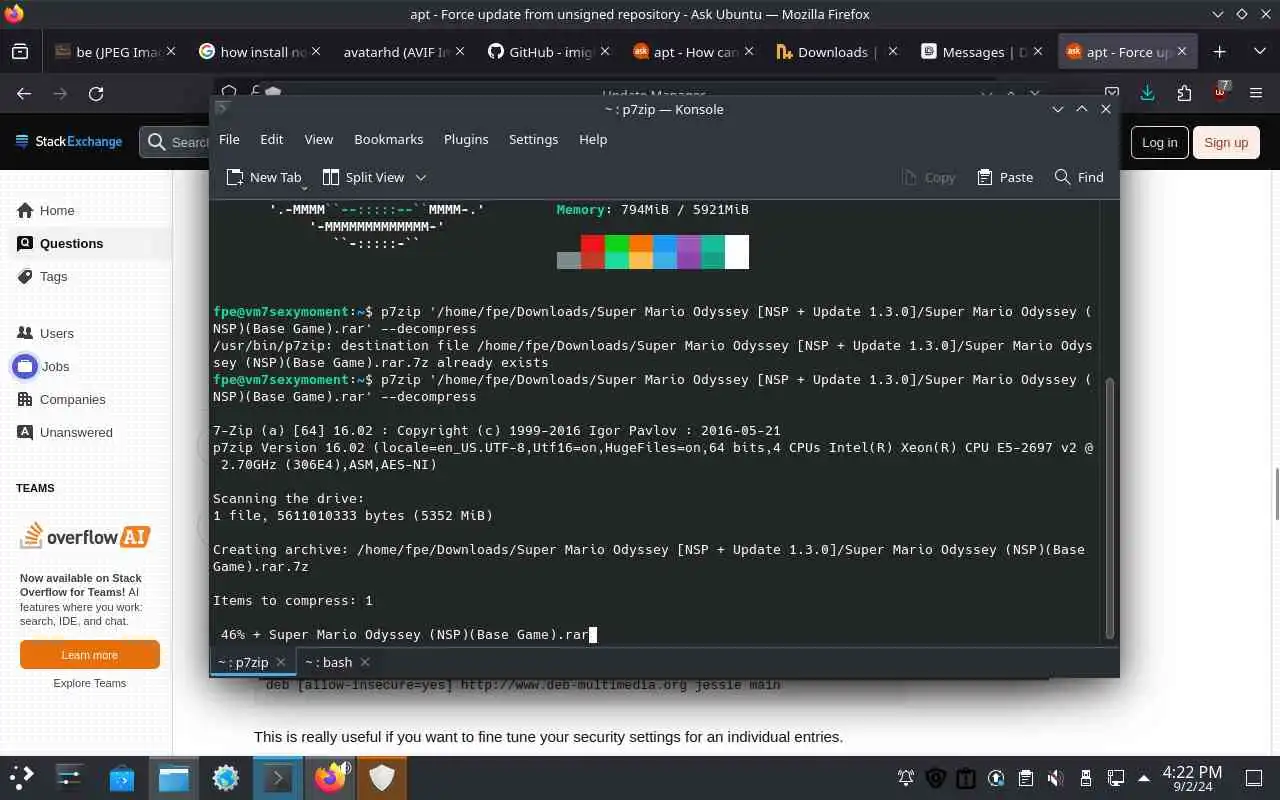Image resolution: width=1280 pixels, height=800 pixels.
Task: Click the Firefox Back arrow
Action: (24, 93)
